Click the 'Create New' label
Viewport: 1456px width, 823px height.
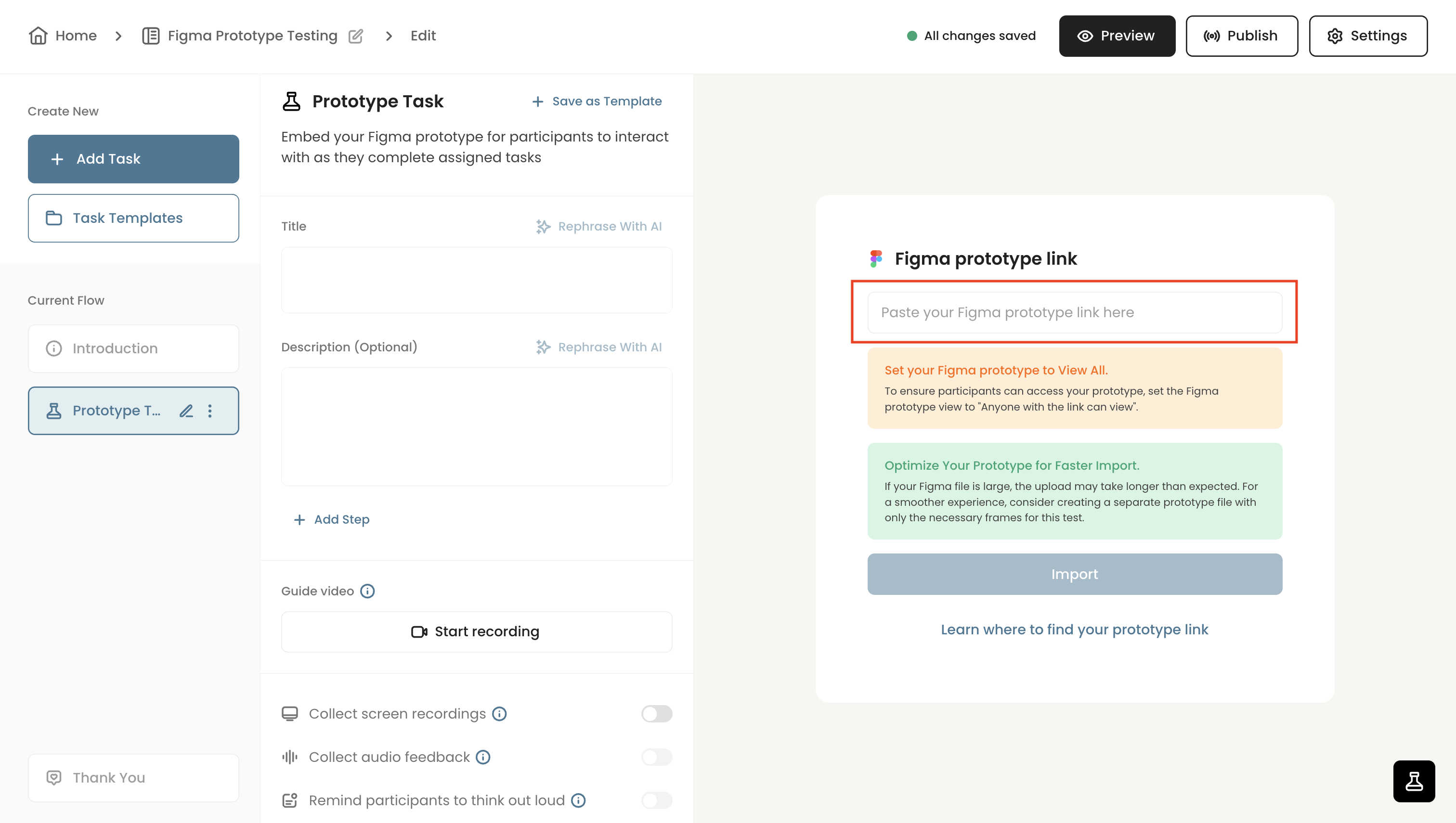point(64,111)
